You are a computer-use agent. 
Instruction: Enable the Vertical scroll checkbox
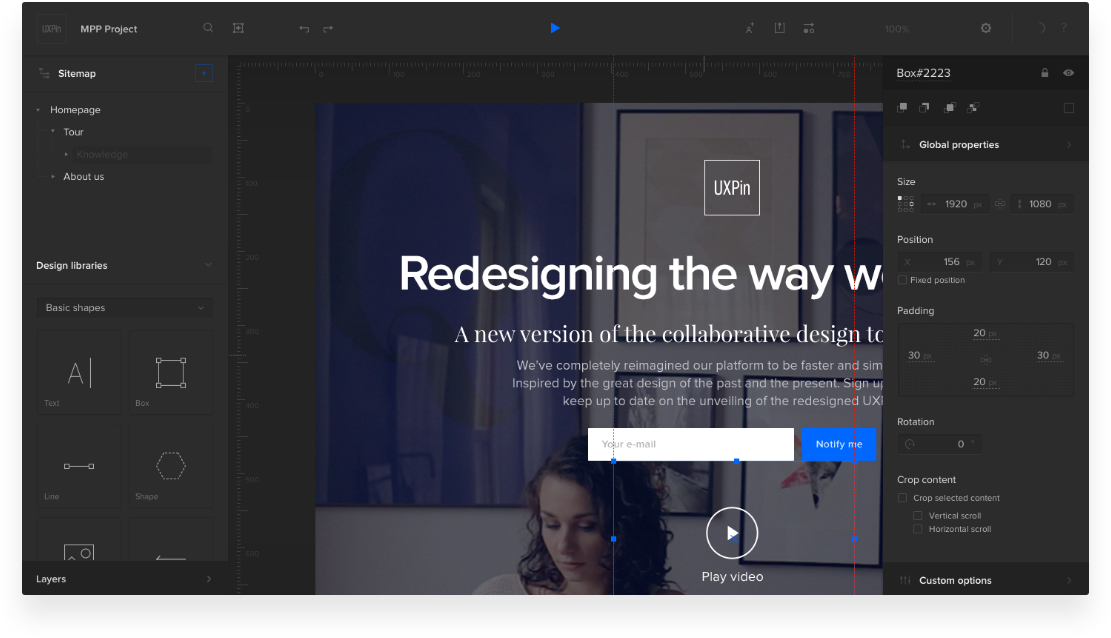click(918, 516)
